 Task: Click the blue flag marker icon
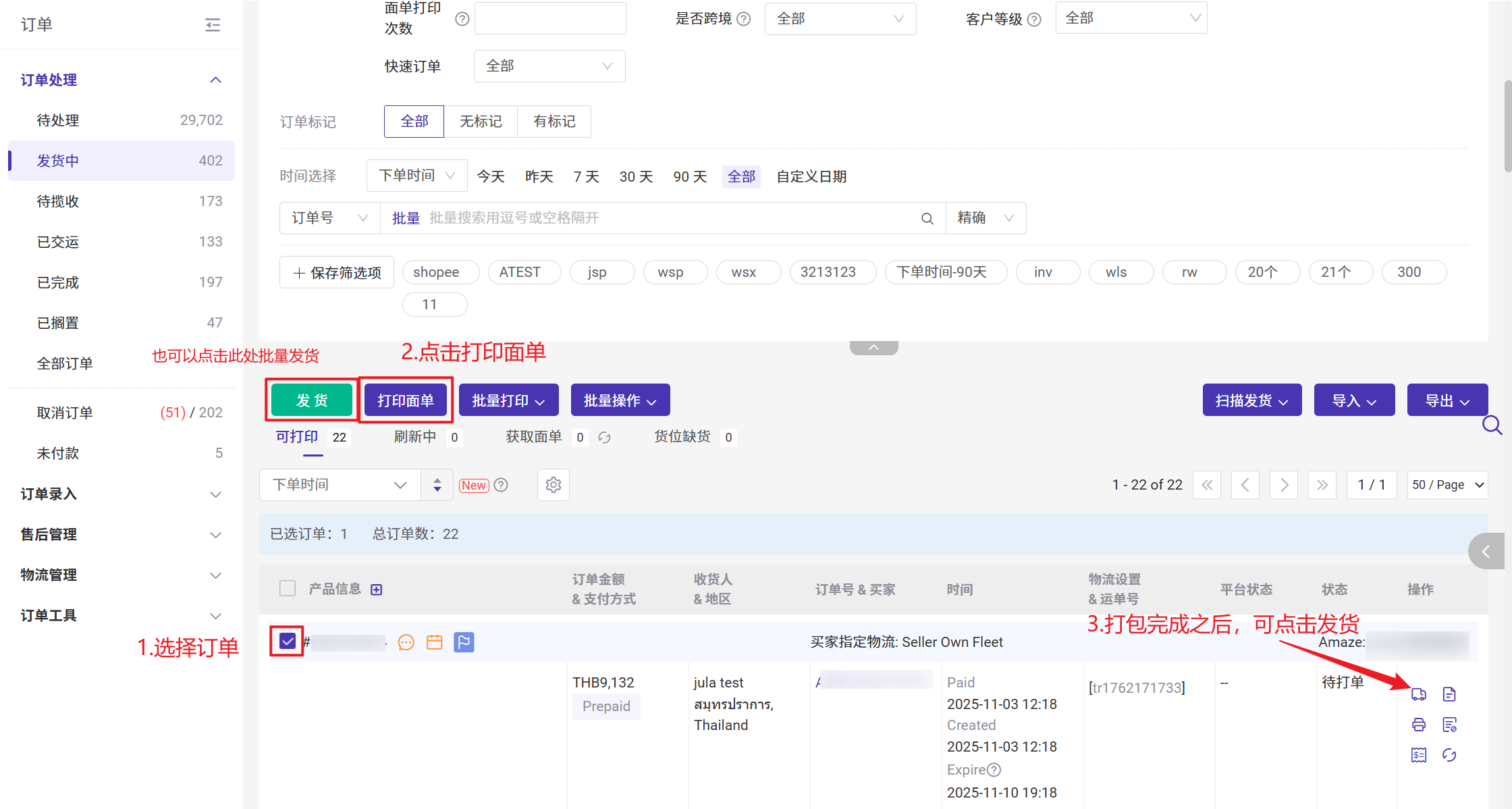pos(464,642)
